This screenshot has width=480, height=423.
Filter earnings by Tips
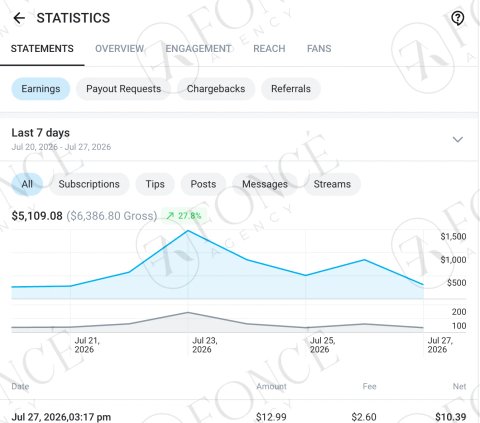point(155,184)
